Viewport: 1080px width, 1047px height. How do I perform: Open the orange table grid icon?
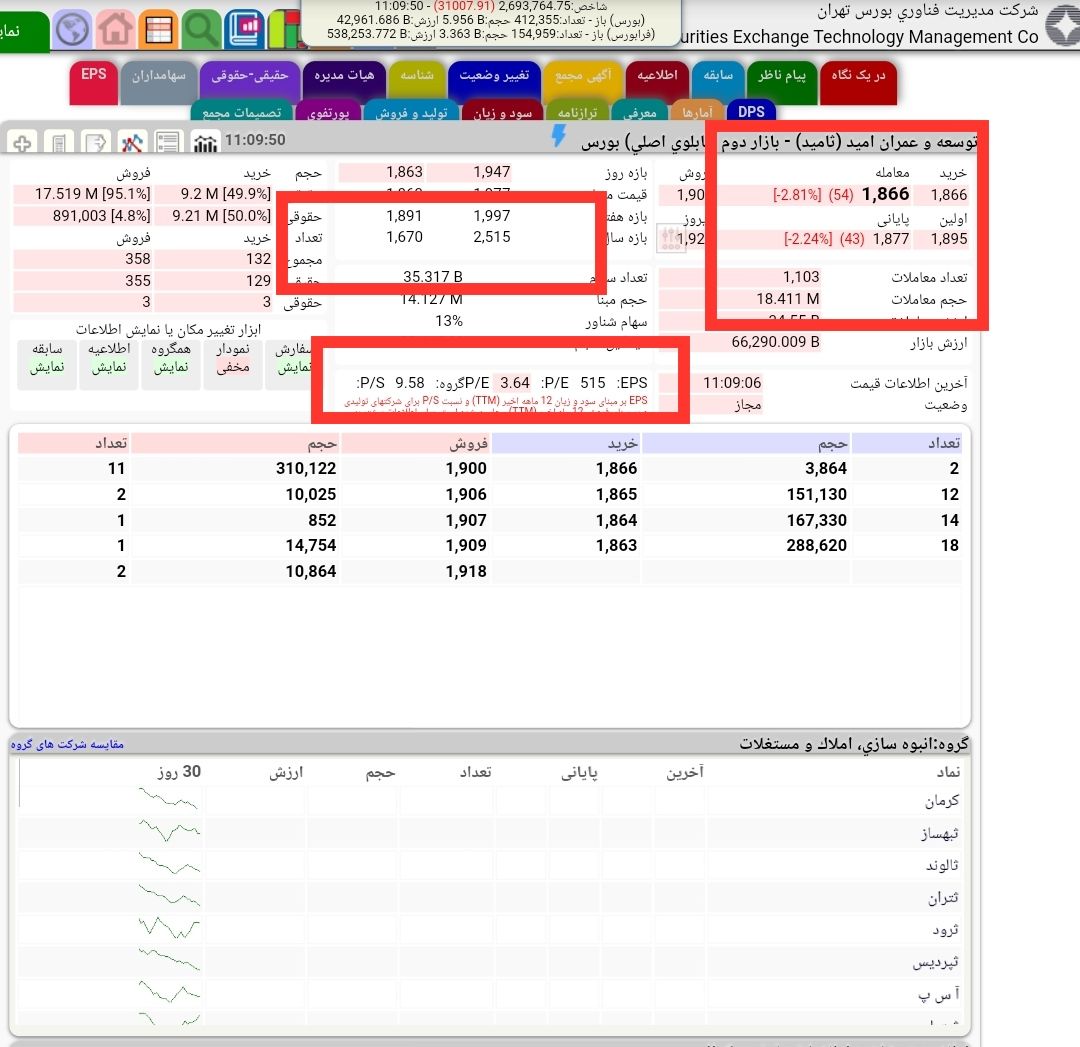pos(158,30)
